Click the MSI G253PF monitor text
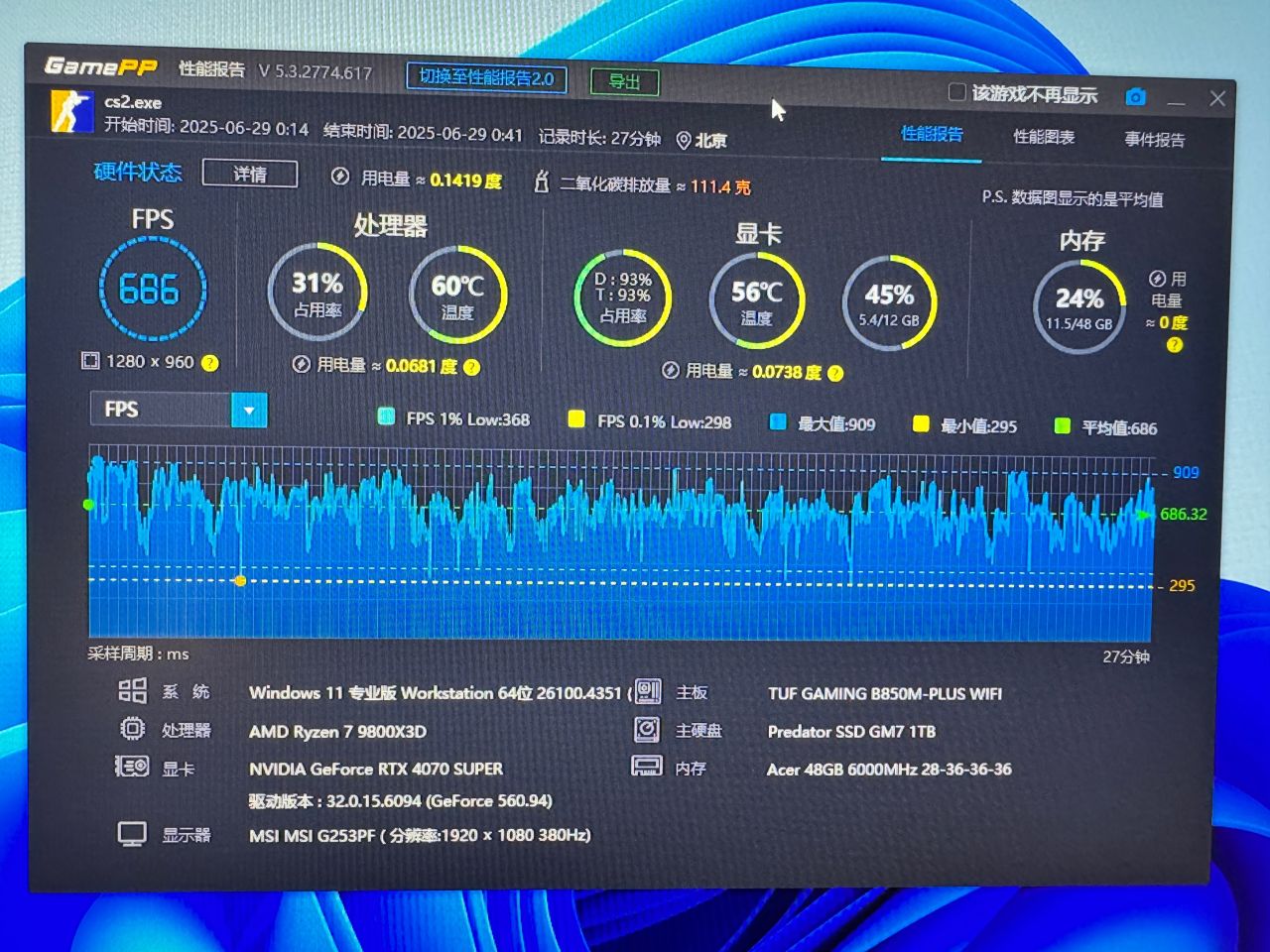Viewport: 1270px width, 952px height. (420, 835)
